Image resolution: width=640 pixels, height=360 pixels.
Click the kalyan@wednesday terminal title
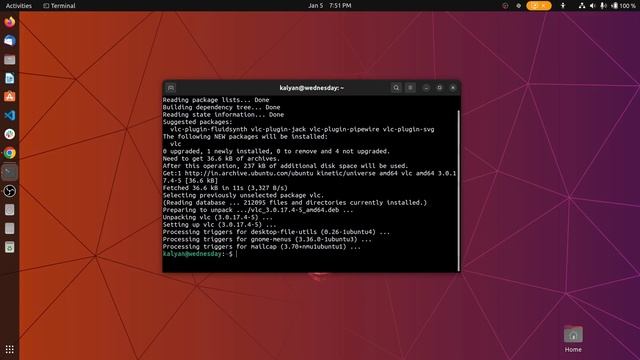tap(312, 88)
